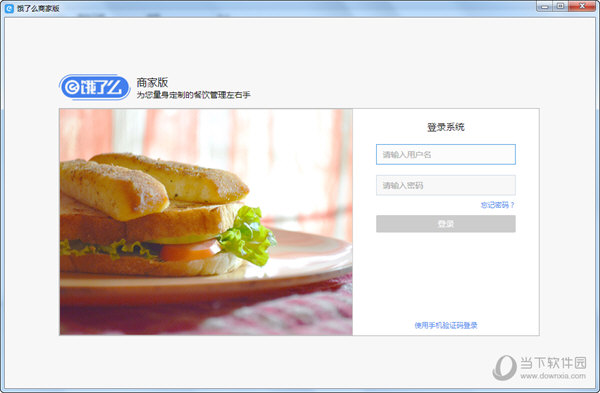Image resolution: width=600 pixels, height=393 pixels.
Task: Minimize the 饿了么商家版 window
Action: (x=545, y=7)
